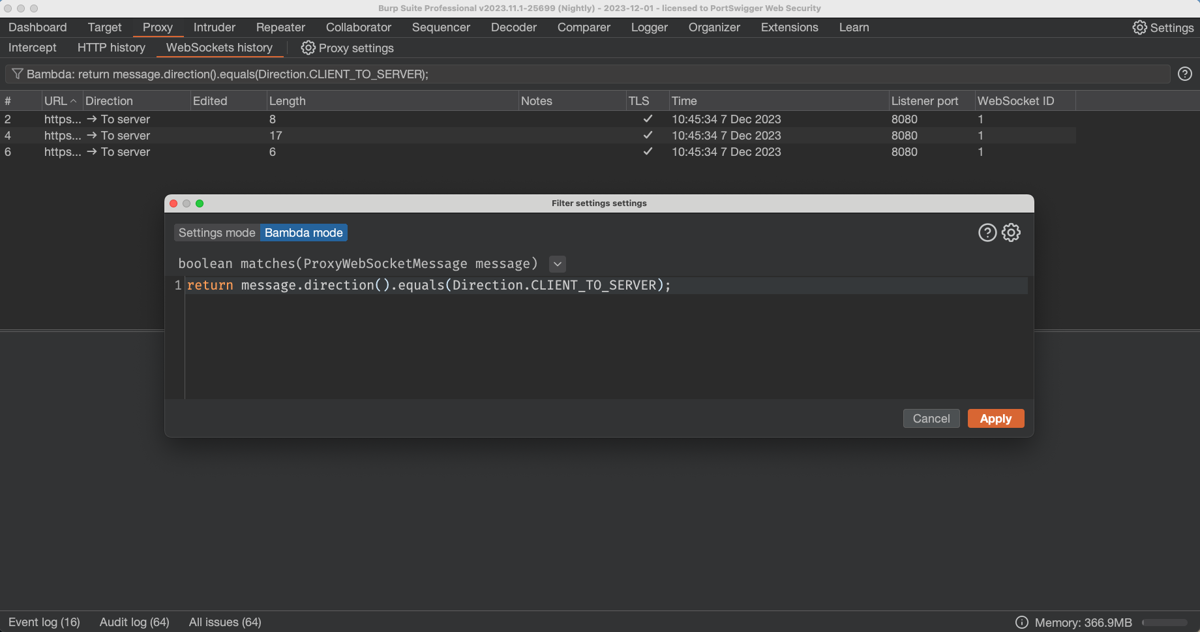Click the Edited column header

228,101
